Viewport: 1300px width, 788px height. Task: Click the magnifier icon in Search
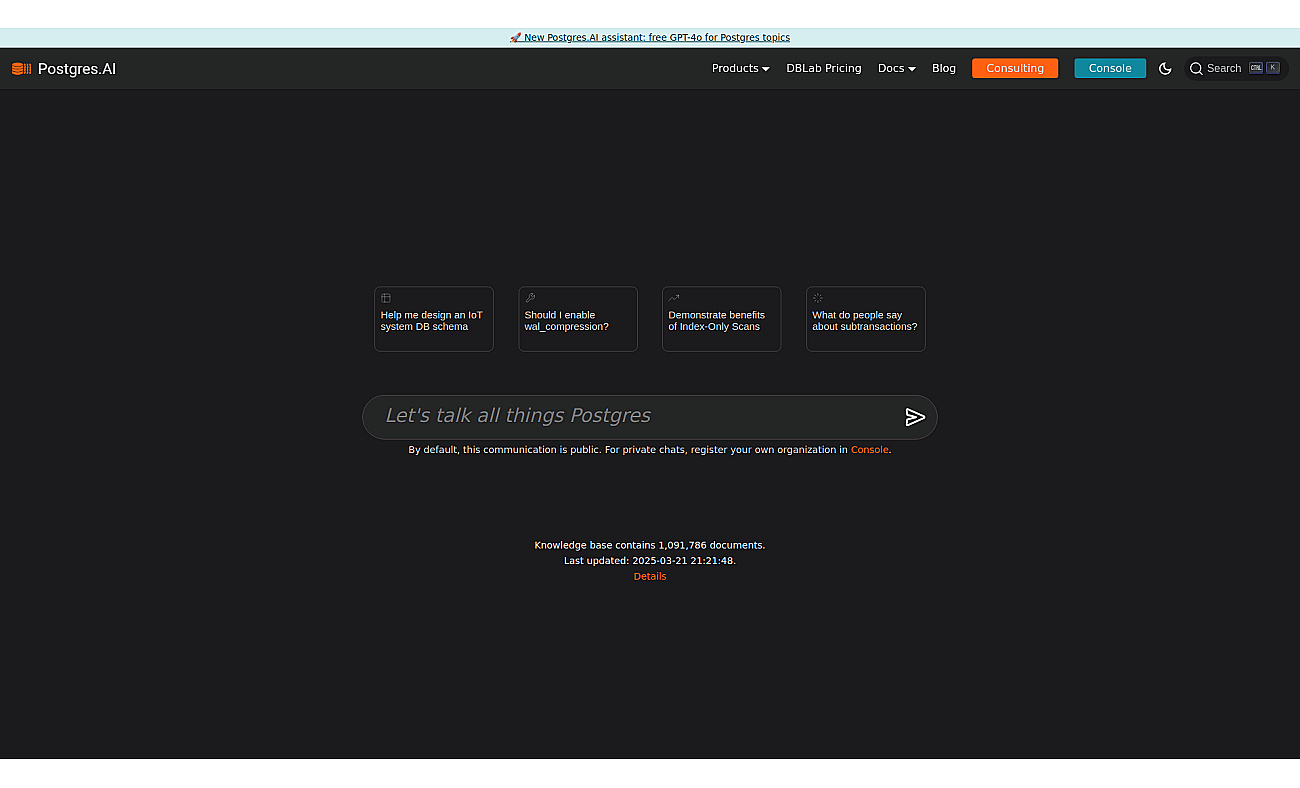[1196, 69]
